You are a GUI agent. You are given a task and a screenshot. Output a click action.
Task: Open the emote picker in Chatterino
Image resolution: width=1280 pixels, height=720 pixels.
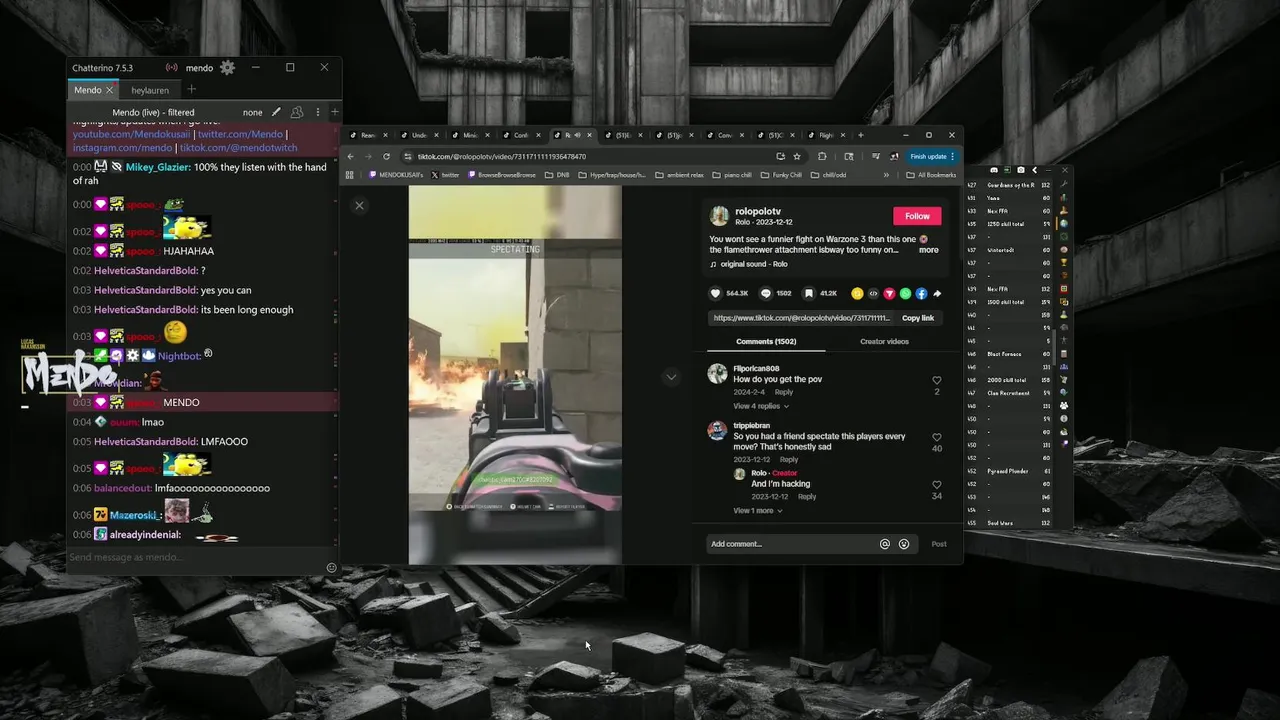coord(332,568)
